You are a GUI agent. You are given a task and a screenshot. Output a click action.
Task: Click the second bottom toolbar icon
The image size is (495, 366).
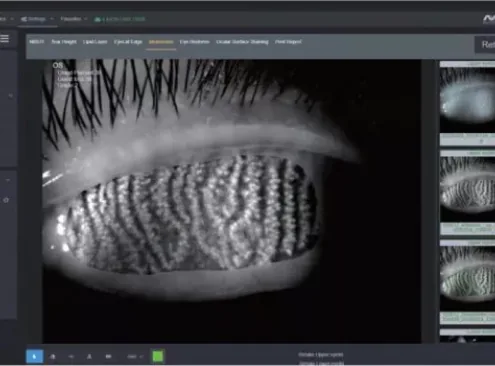[53, 356]
